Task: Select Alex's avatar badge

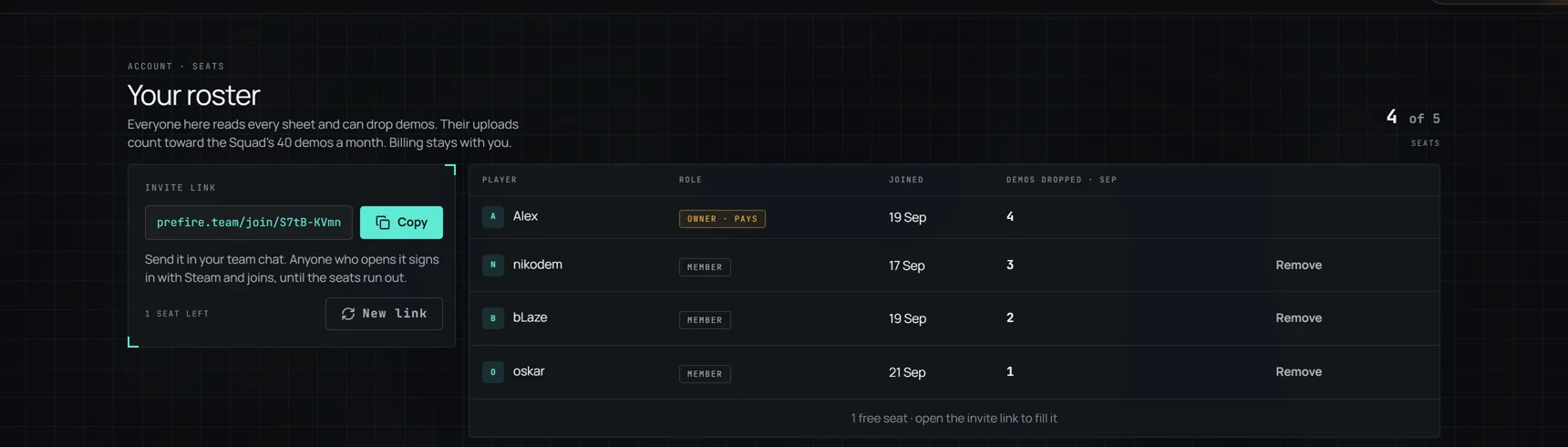Action: pyautogui.click(x=493, y=217)
